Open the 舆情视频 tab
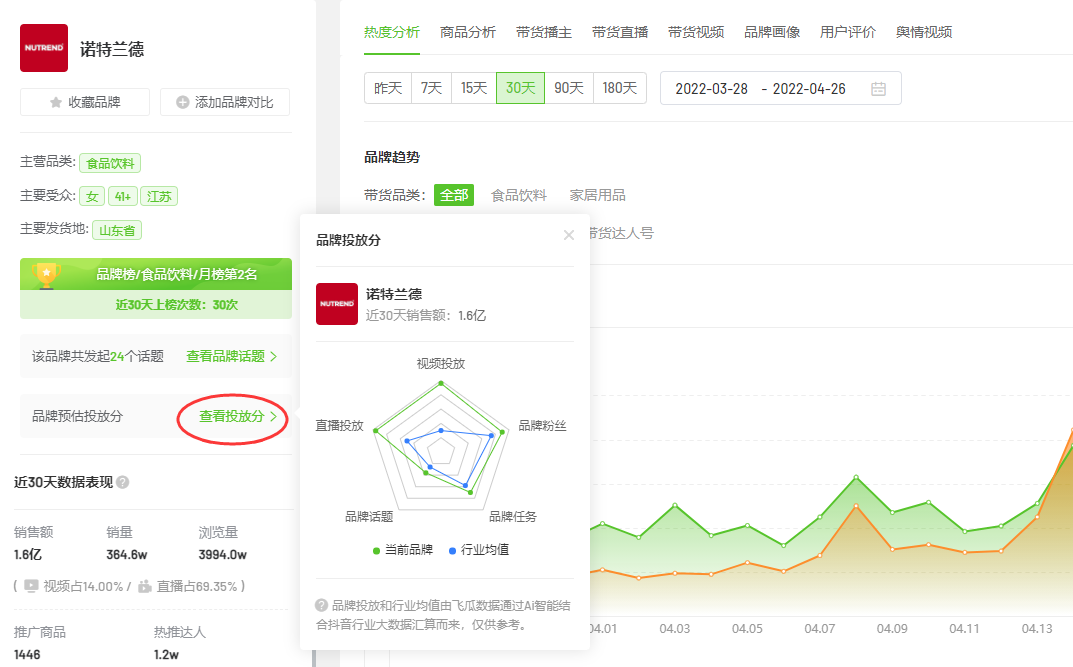The width and height of the screenshot is (1073, 667). click(x=923, y=32)
